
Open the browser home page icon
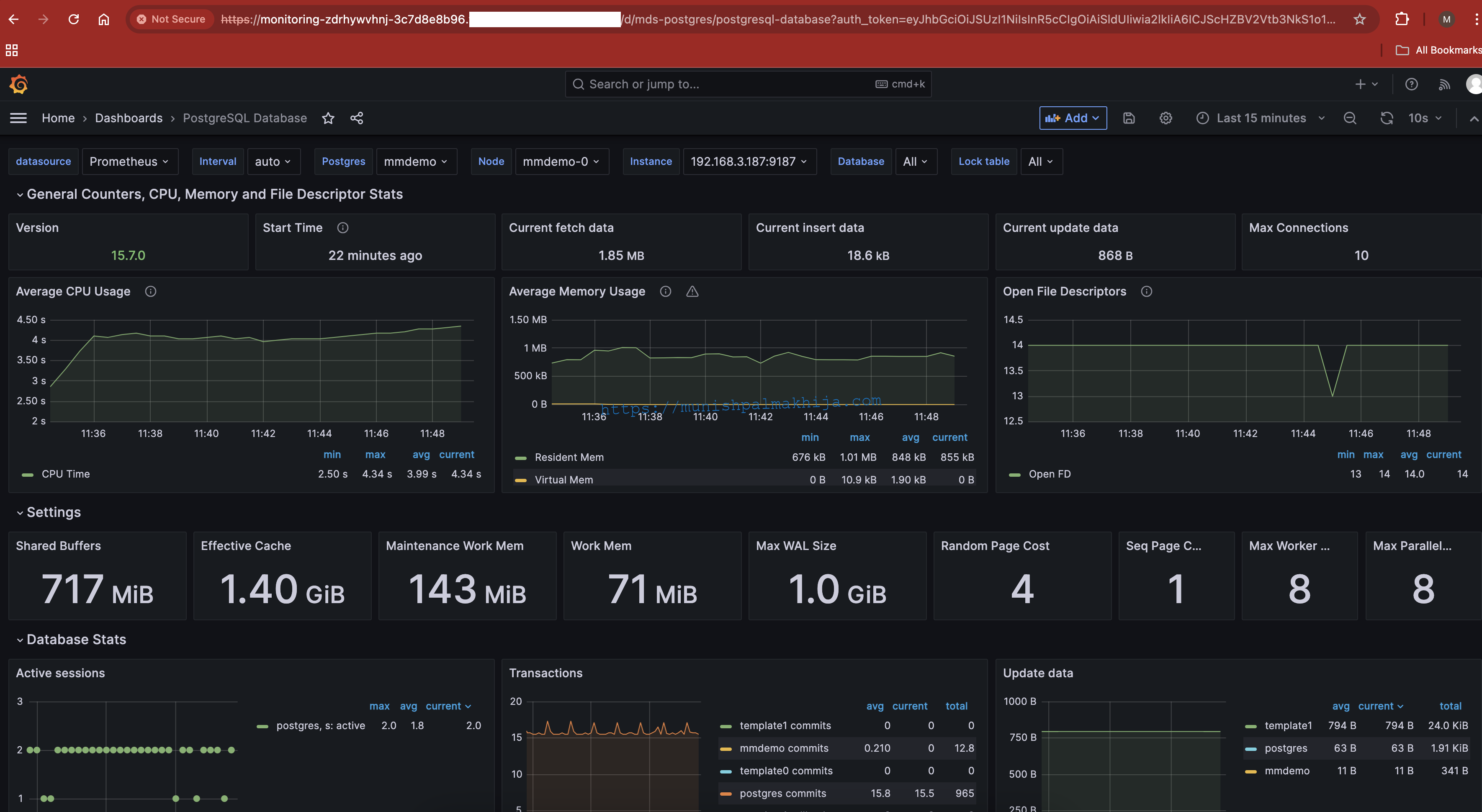click(103, 19)
